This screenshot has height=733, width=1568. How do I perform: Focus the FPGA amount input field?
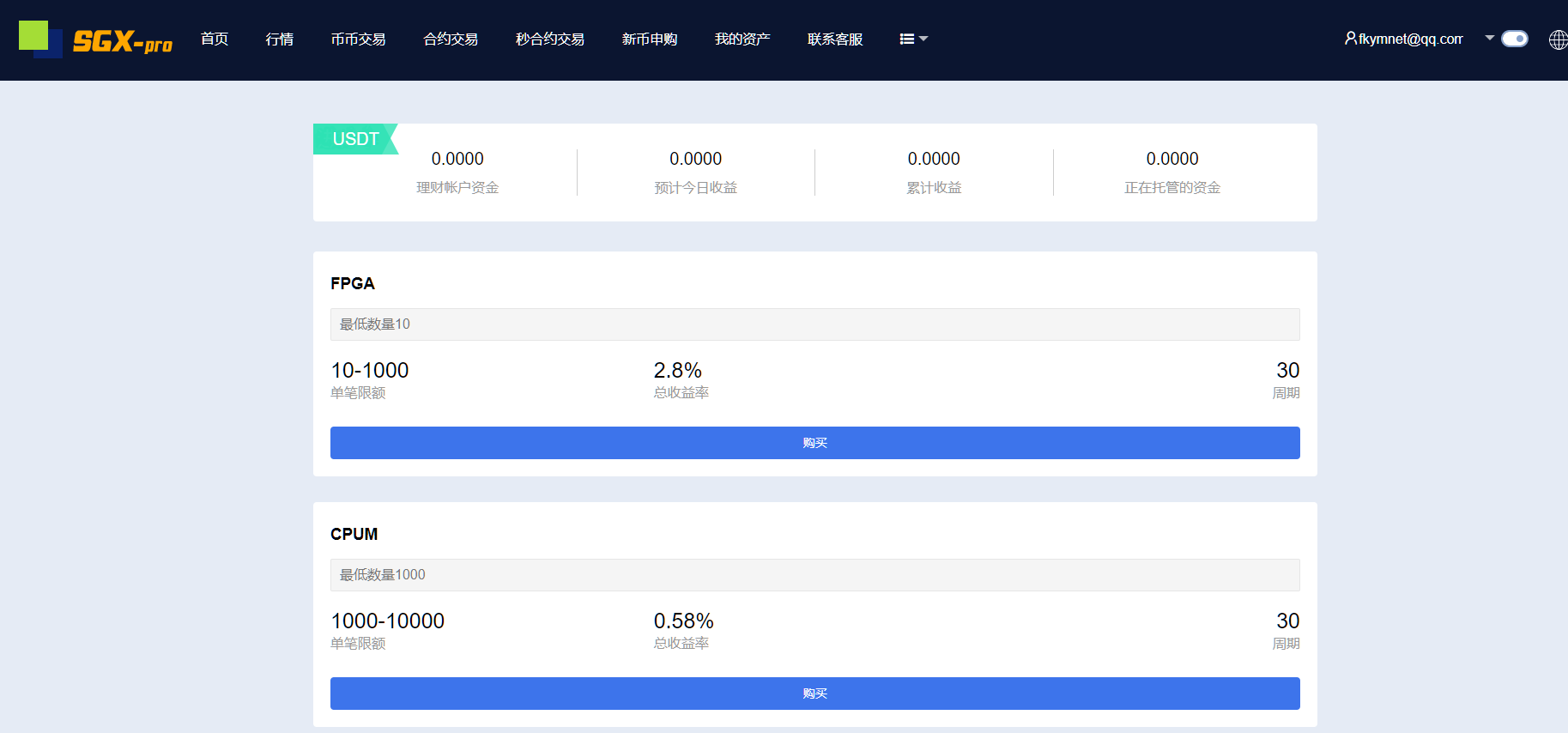coord(814,324)
